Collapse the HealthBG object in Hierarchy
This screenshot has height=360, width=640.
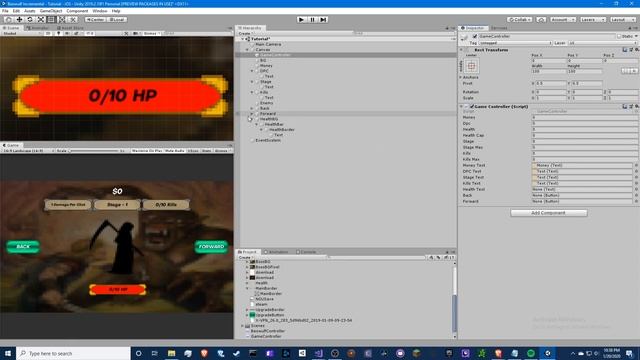point(252,119)
